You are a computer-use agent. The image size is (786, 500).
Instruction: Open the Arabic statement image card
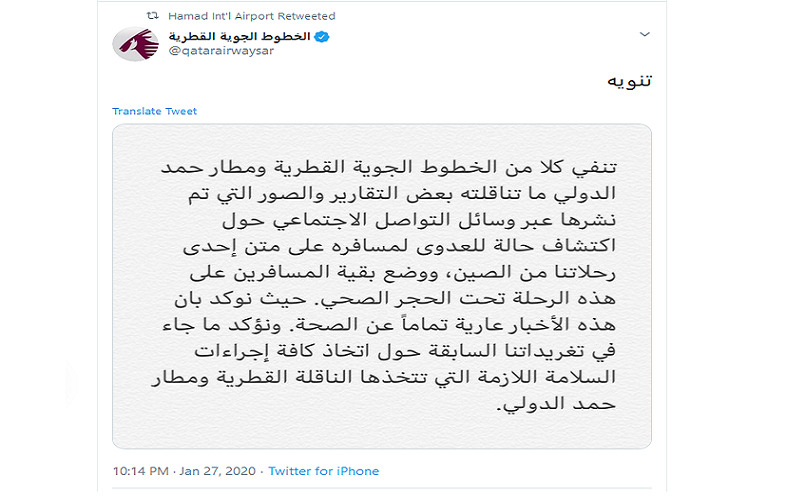coord(381,286)
